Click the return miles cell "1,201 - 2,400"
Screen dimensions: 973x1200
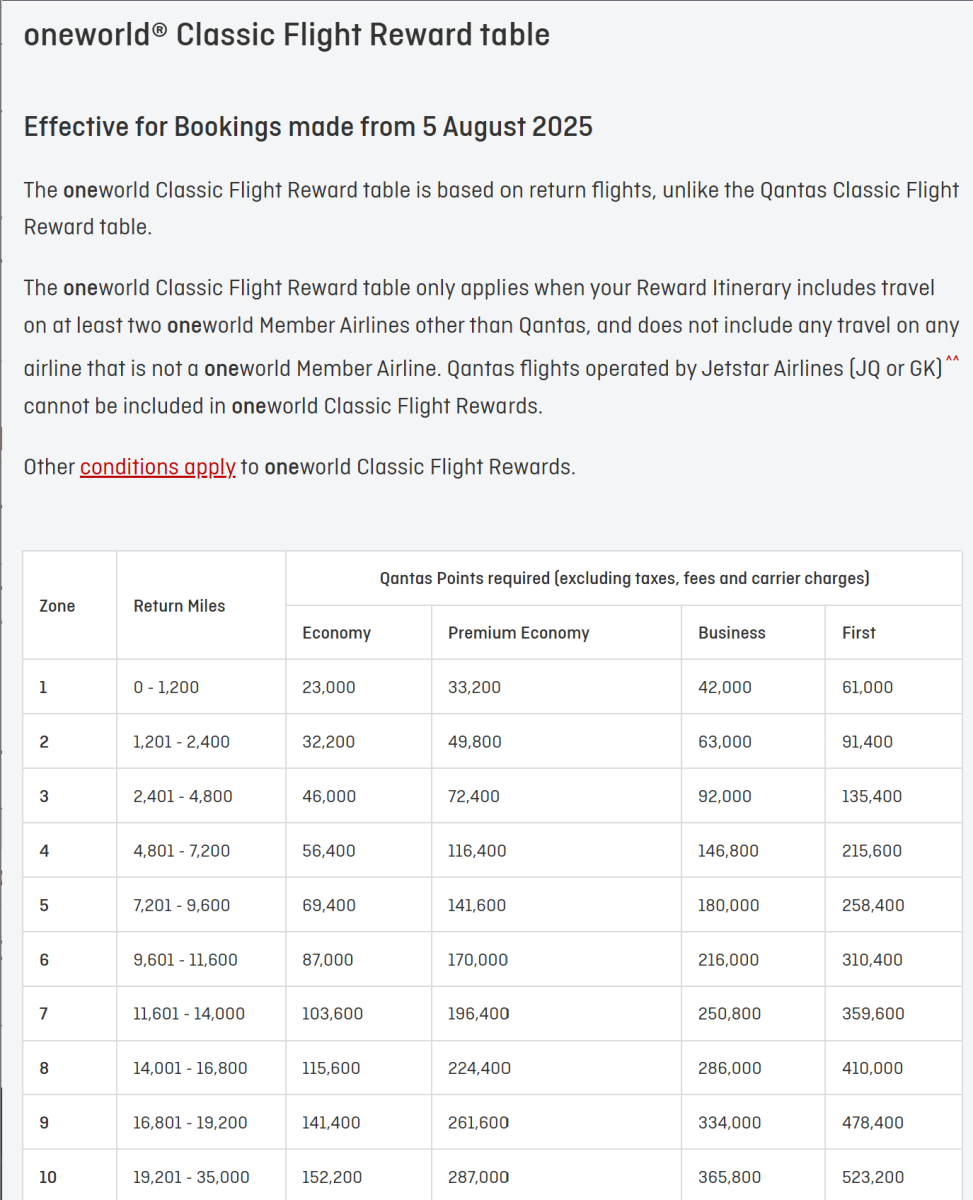[181, 742]
